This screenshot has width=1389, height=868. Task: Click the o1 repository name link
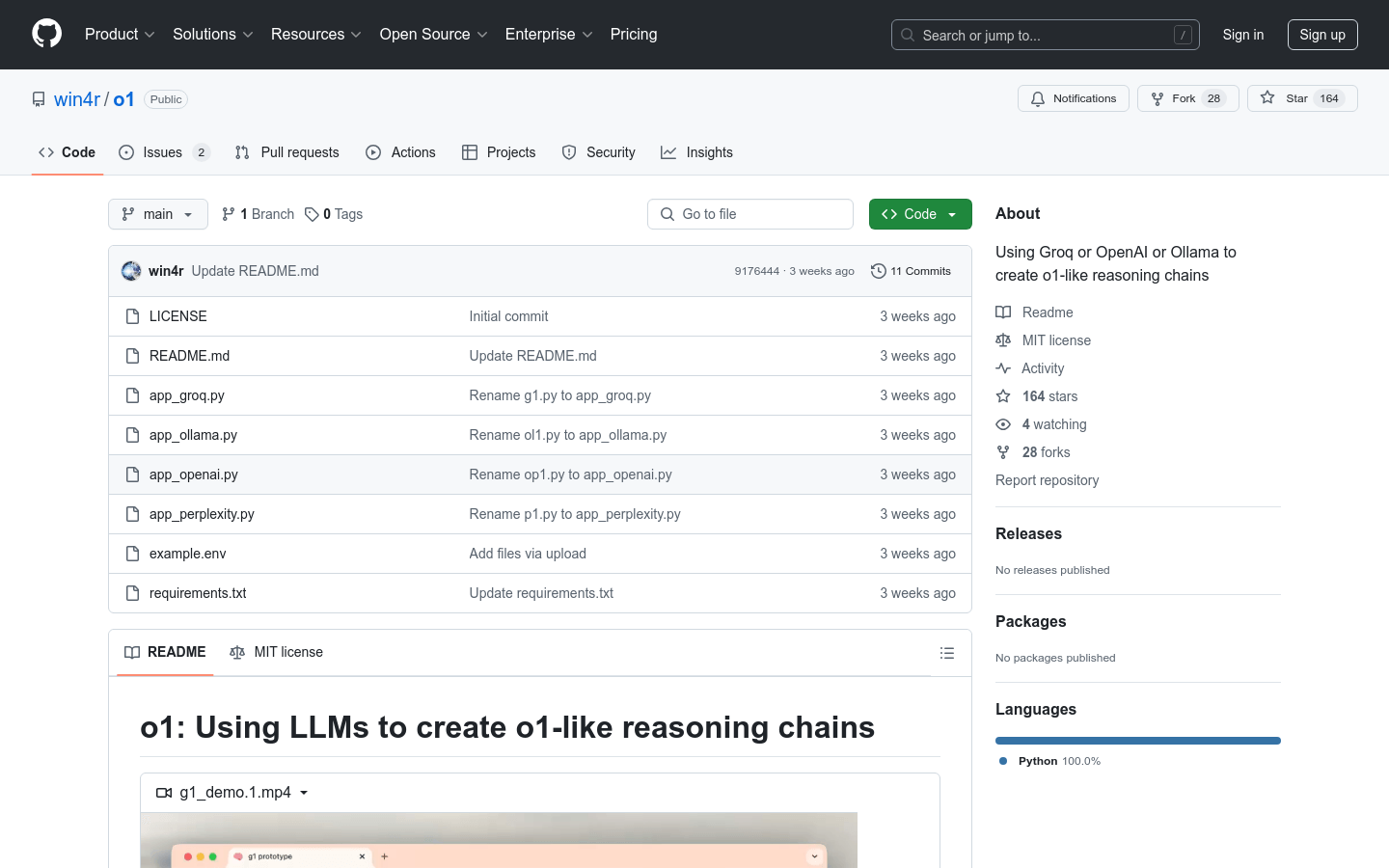[123, 99]
